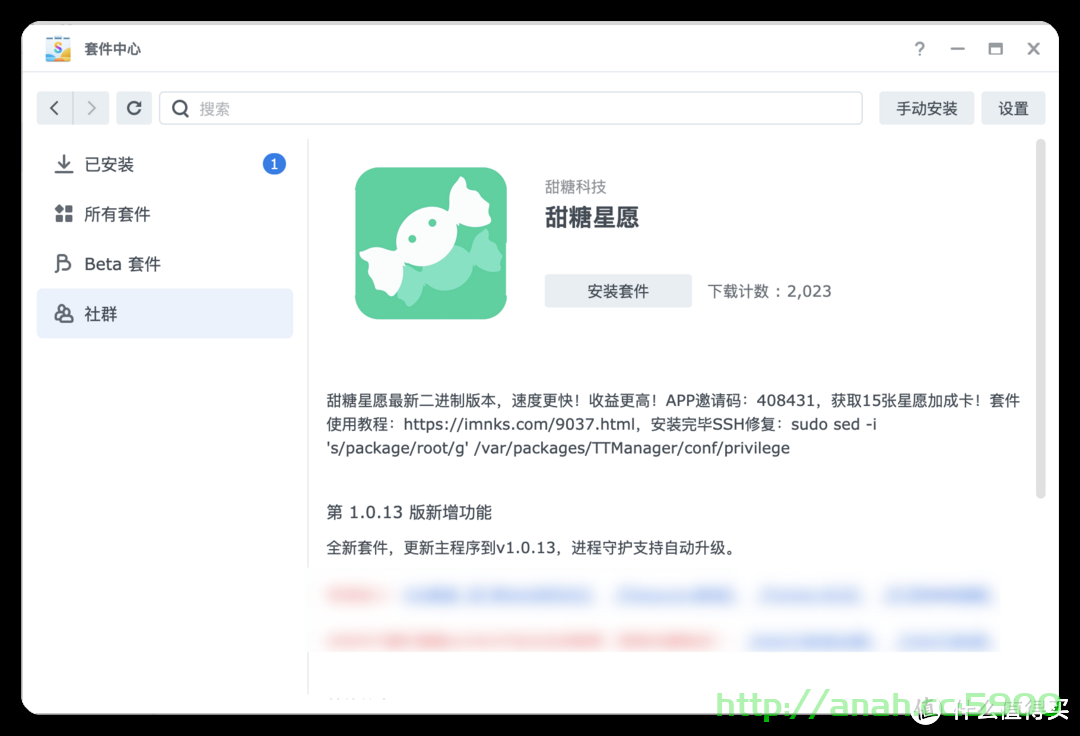Select 已安装 in the sidebar

[165, 165]
